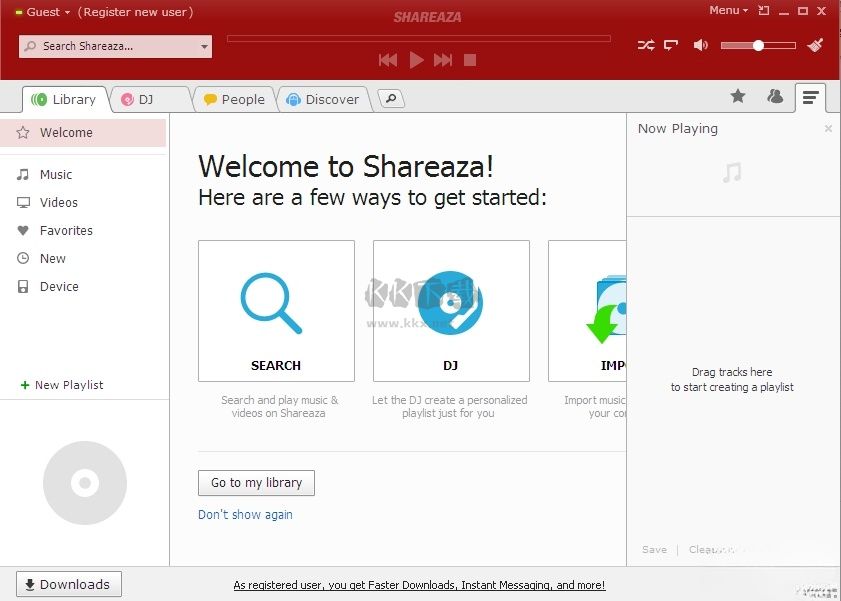
Task: Click the previous track button
Action: tap(388, 60)
